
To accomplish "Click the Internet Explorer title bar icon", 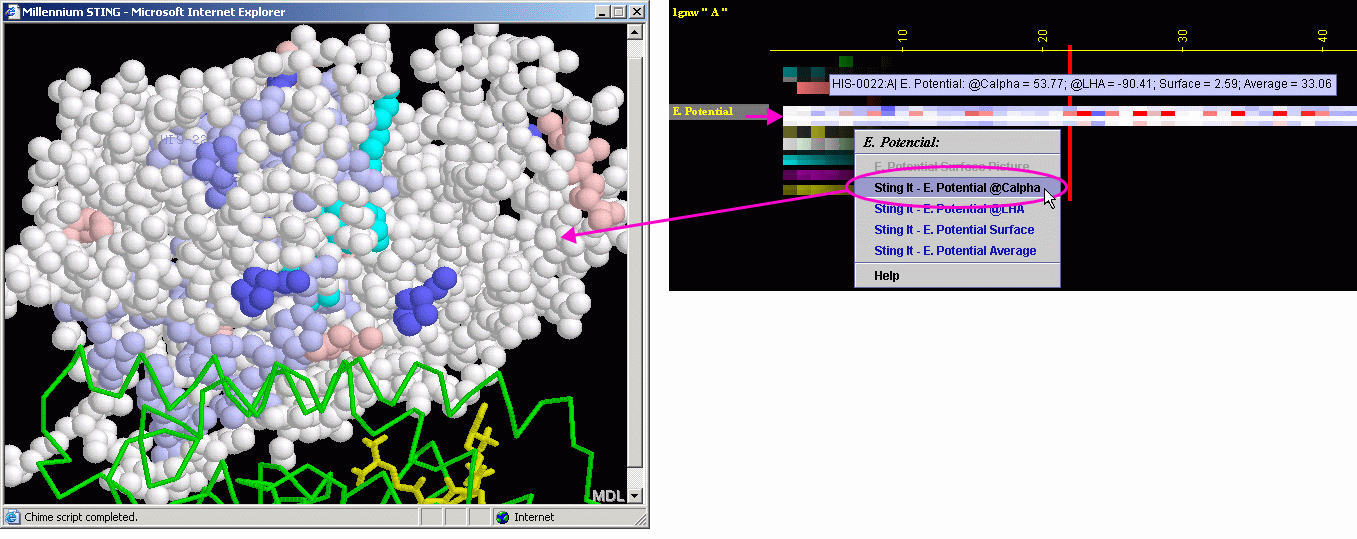I will tap(13, 12).
